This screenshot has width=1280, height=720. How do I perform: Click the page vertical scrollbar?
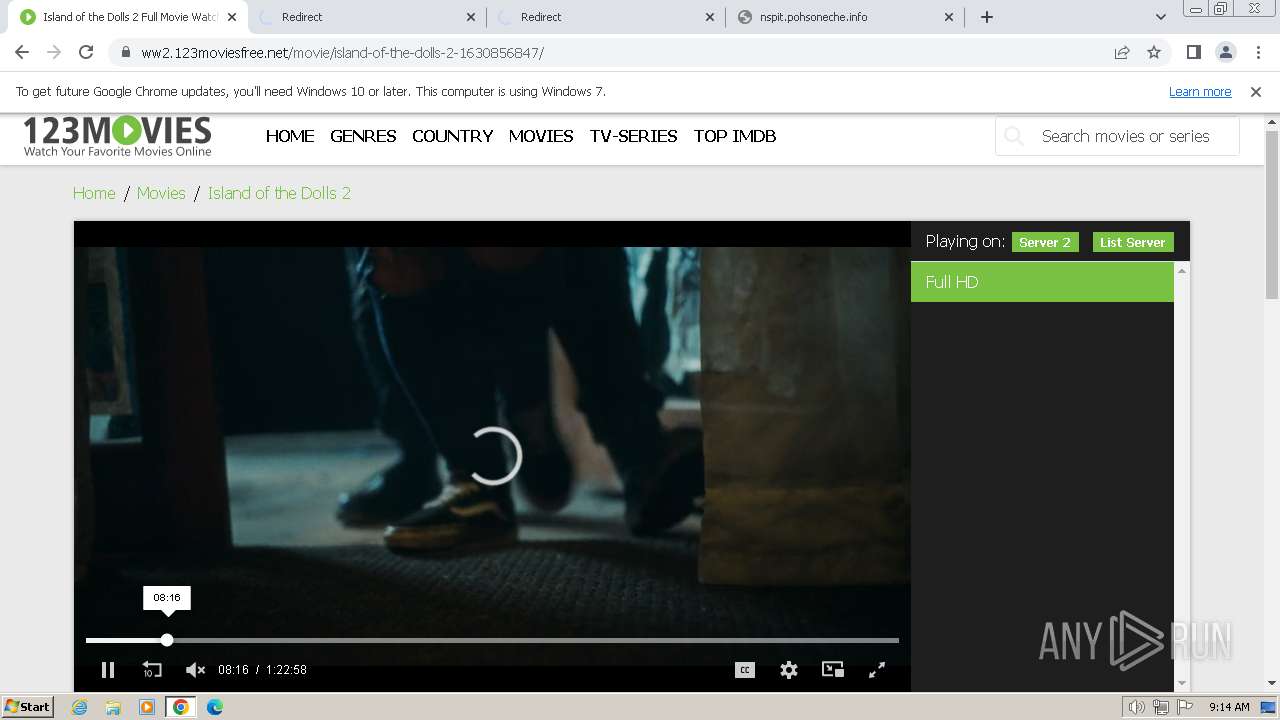click(1272, 215)
